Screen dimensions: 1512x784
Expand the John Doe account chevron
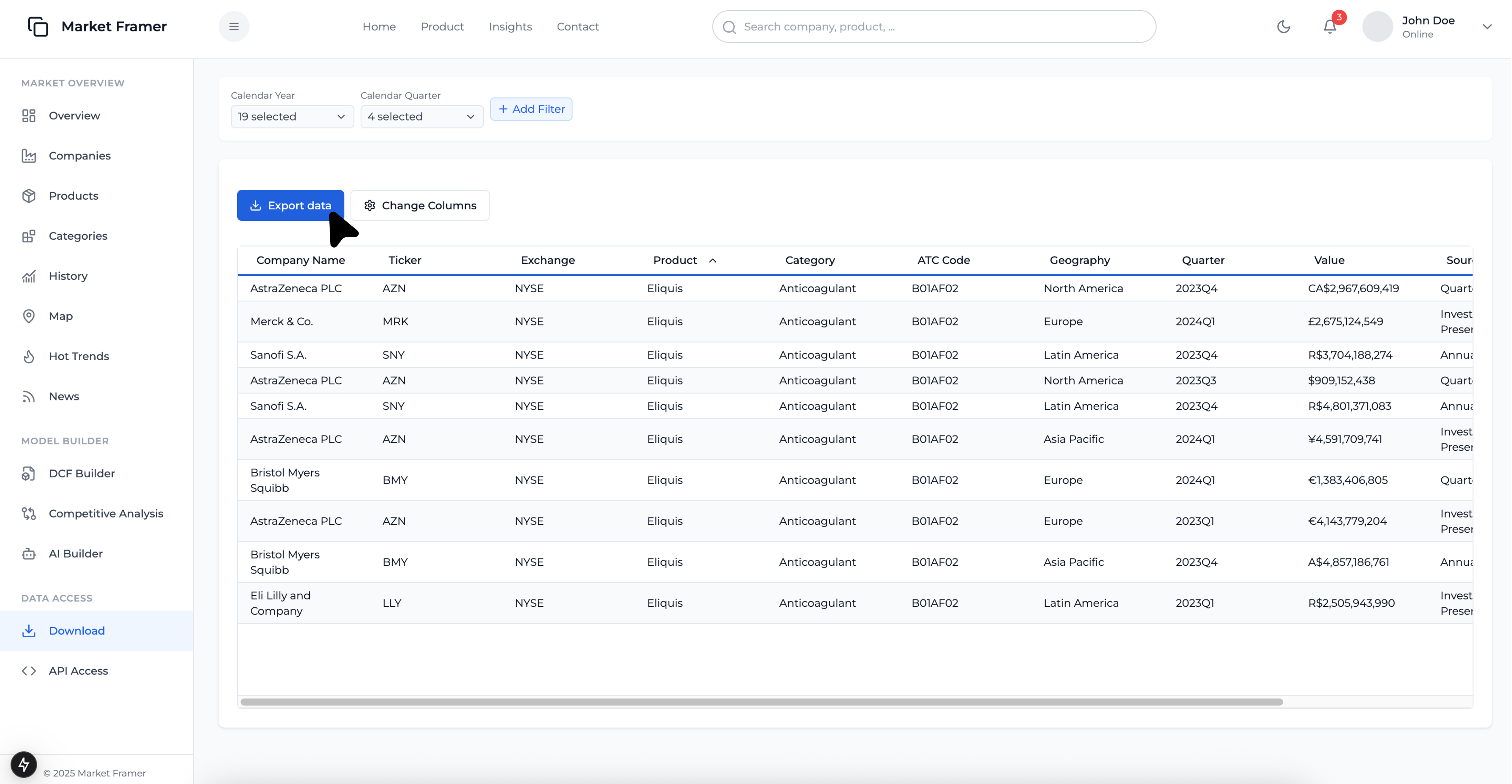pyautogui.click(x=1487, y=27)
